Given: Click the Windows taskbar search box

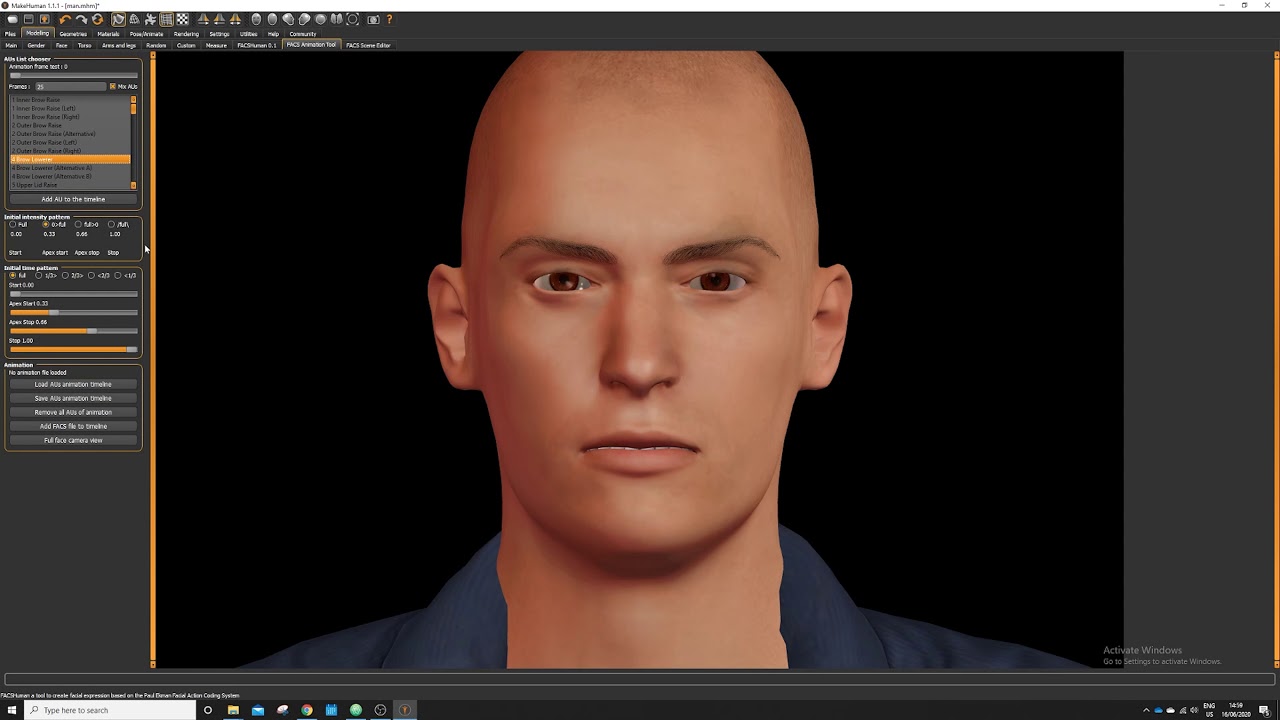Looking at the screenshot, I should [110, 710].
